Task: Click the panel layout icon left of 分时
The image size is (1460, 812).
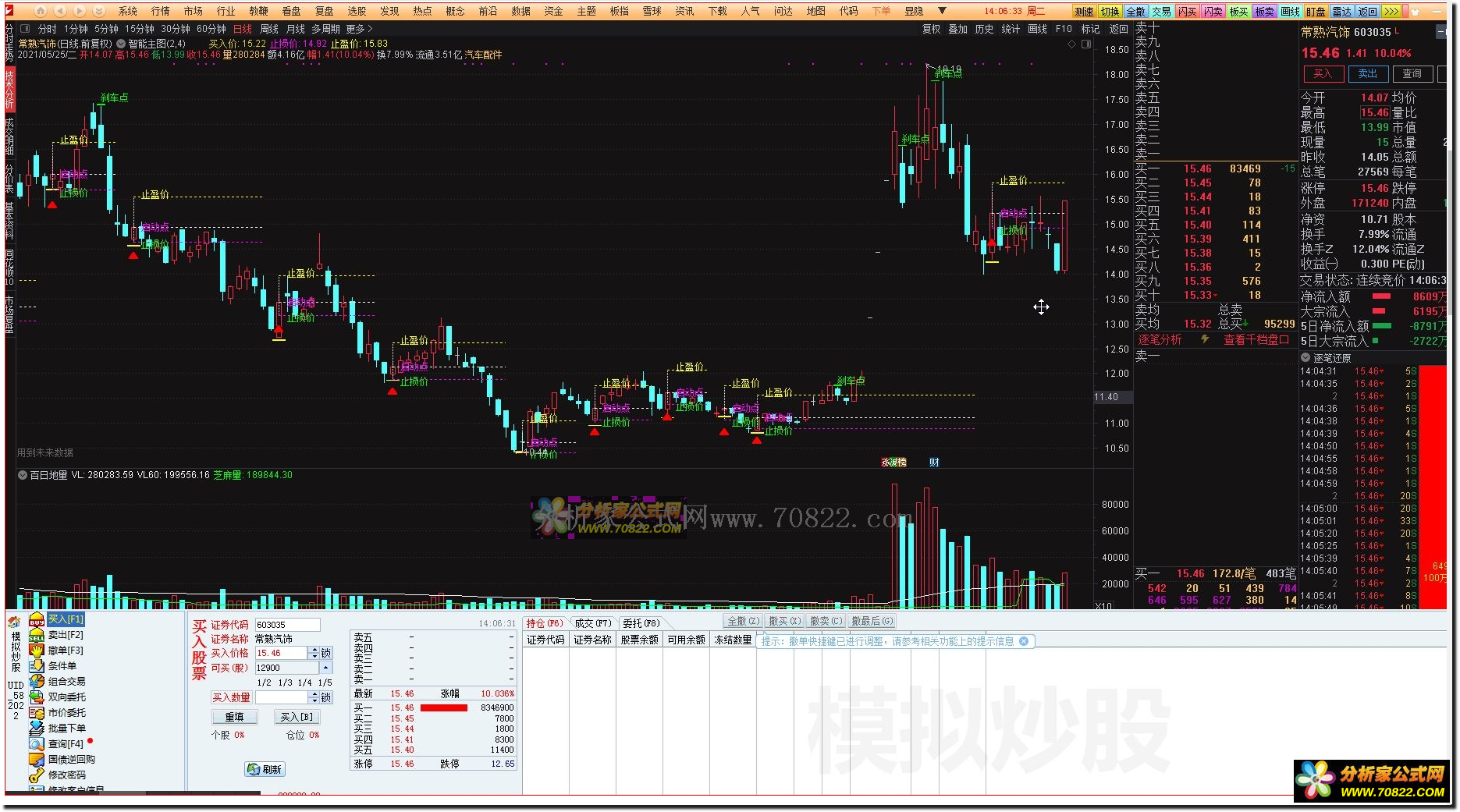Action: pos(25,29)
